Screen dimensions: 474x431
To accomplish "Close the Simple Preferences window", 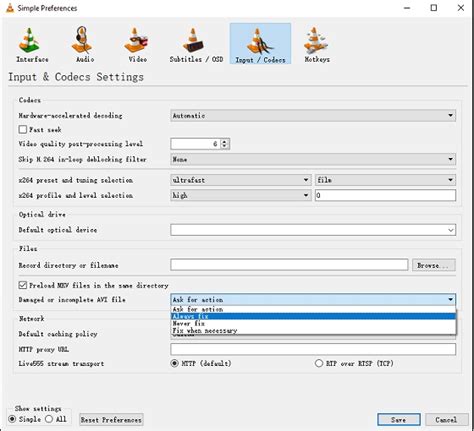I will tap(461, 8).
